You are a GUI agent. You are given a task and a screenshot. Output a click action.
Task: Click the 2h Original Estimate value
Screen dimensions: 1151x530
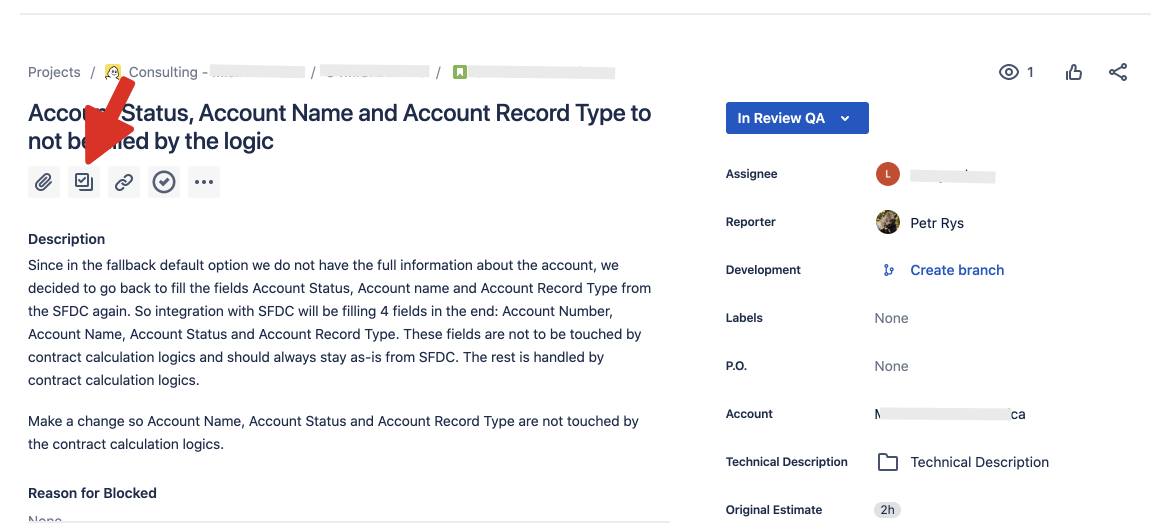coord(886,510)
